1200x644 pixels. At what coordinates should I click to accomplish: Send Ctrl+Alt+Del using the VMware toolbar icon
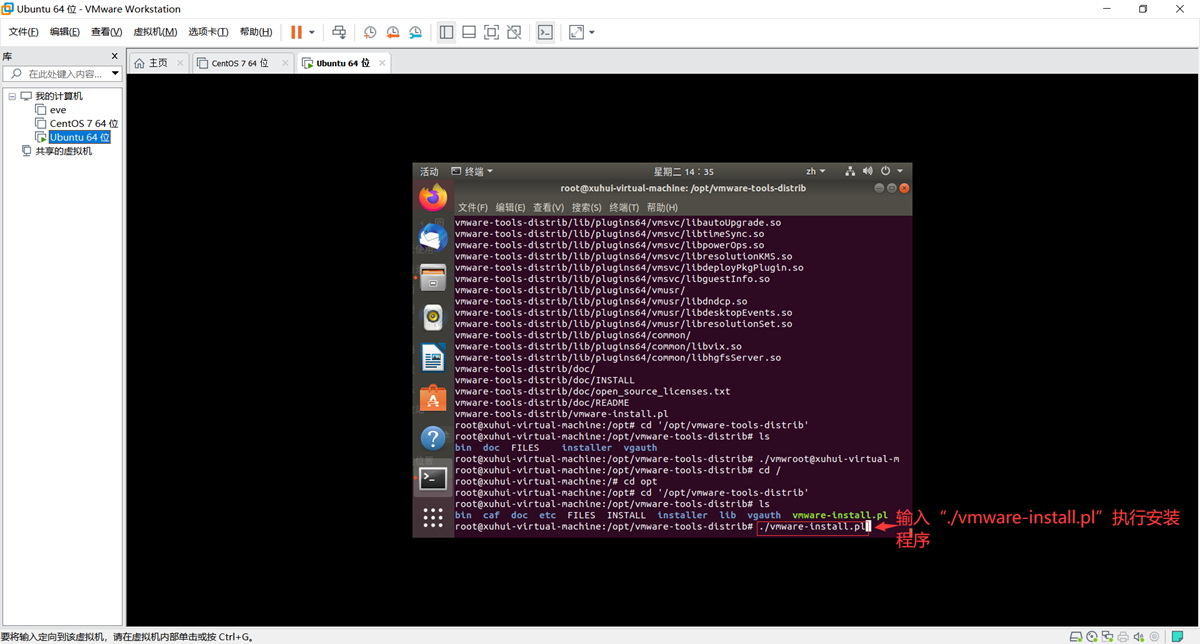coord(339,32)
